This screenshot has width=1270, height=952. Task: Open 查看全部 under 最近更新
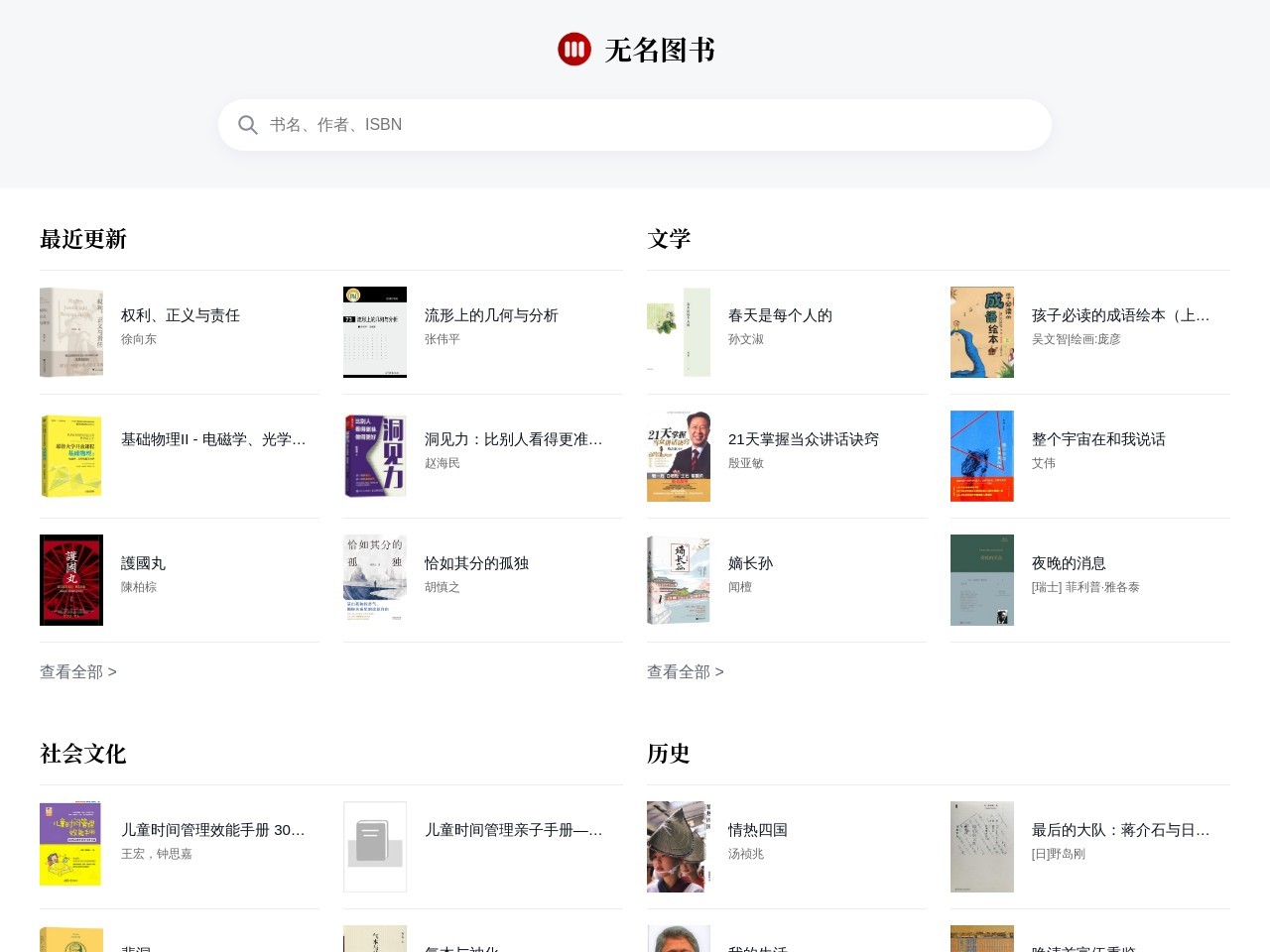(x=71, y=671)
